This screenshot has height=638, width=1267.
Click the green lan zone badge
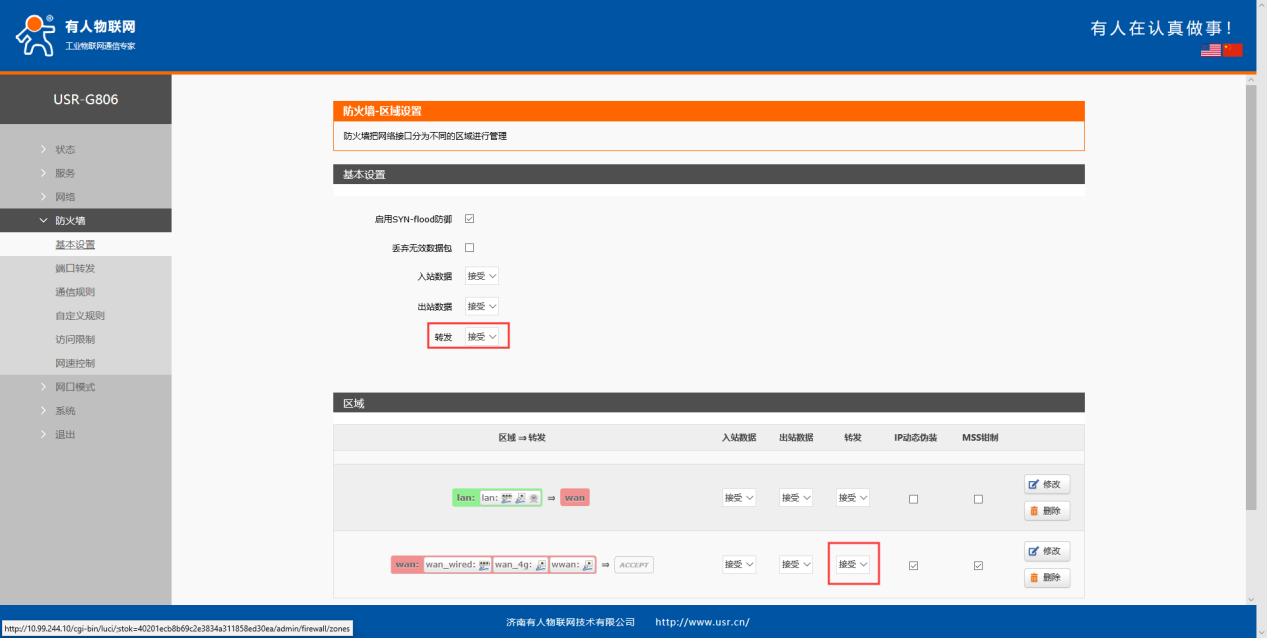pyautogui.click(x=464, y=497)
